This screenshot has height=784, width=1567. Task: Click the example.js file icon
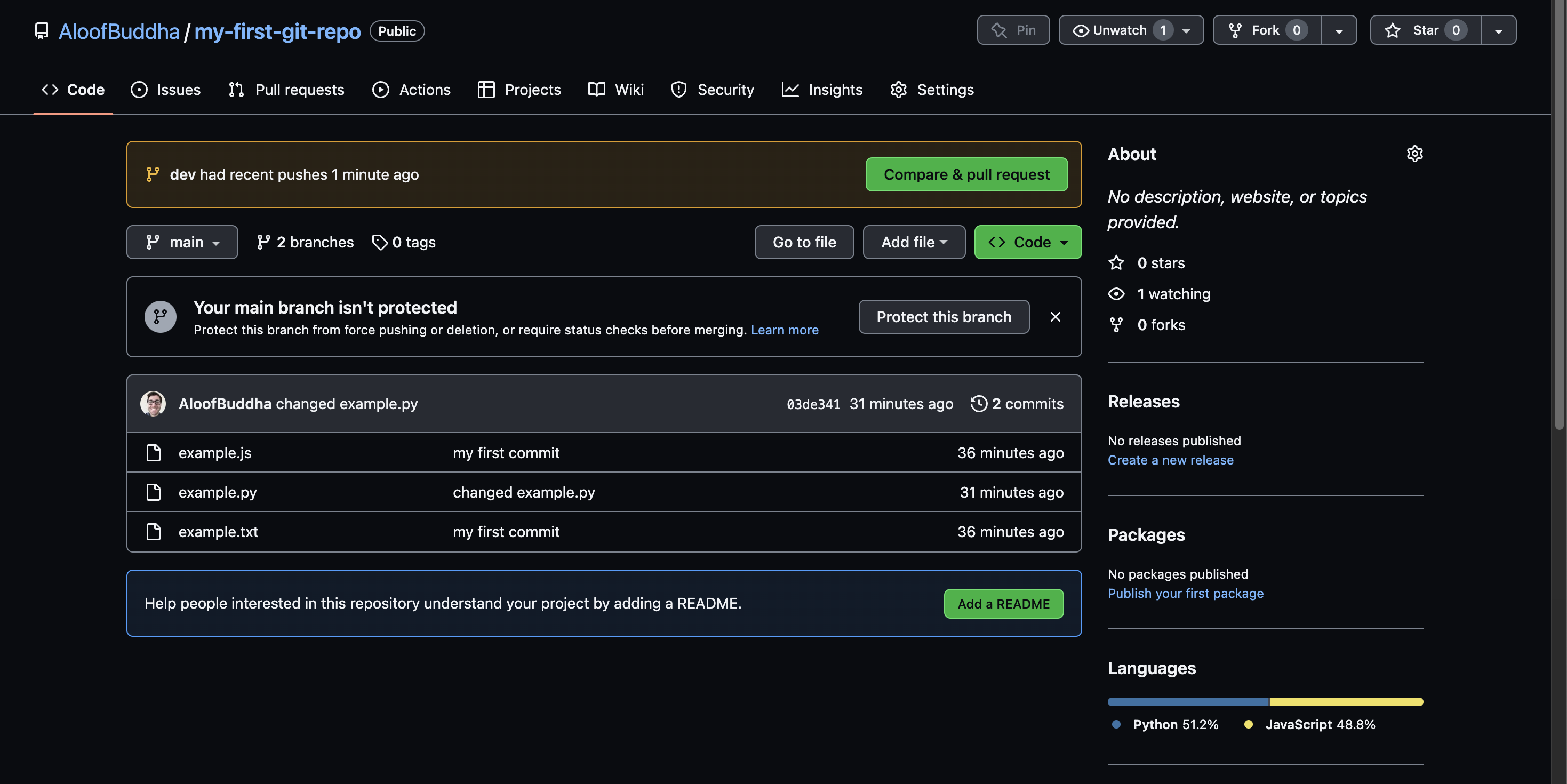tap(153, 453)
